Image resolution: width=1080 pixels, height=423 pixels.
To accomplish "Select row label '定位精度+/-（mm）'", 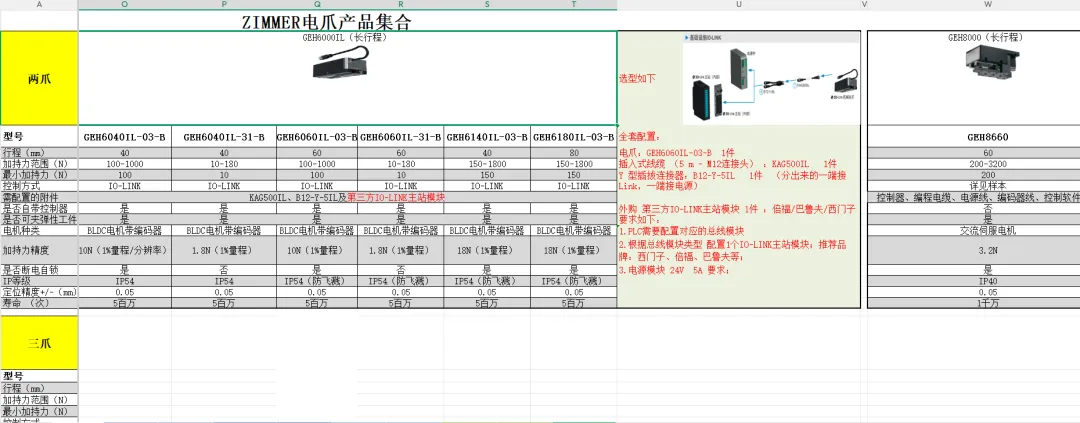I will point(39,292).
